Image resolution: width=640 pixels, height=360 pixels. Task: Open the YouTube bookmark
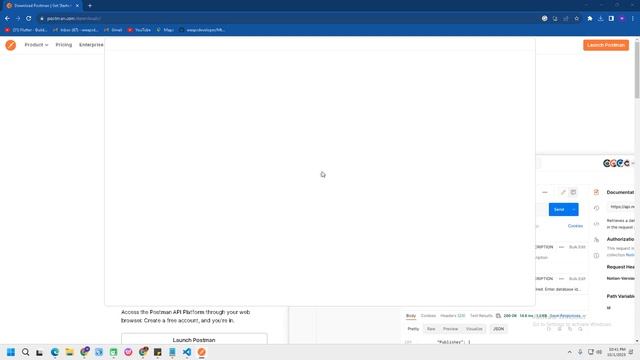139,30
